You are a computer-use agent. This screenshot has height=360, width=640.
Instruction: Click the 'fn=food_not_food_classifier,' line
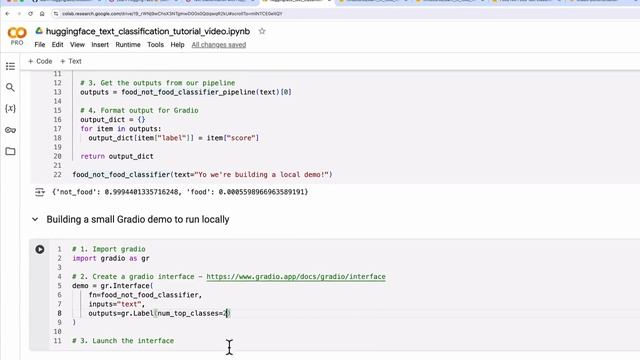145,295
